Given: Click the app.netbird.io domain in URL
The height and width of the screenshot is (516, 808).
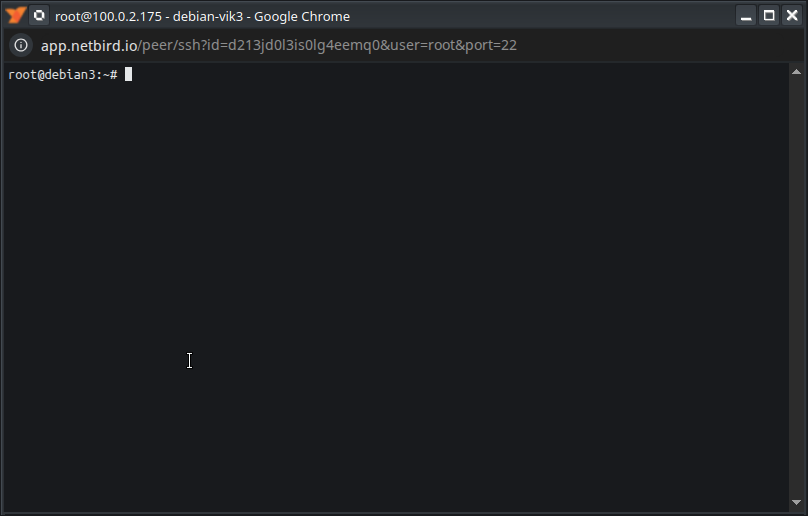Looking at the screenshot, I should (x=90, y=45).
